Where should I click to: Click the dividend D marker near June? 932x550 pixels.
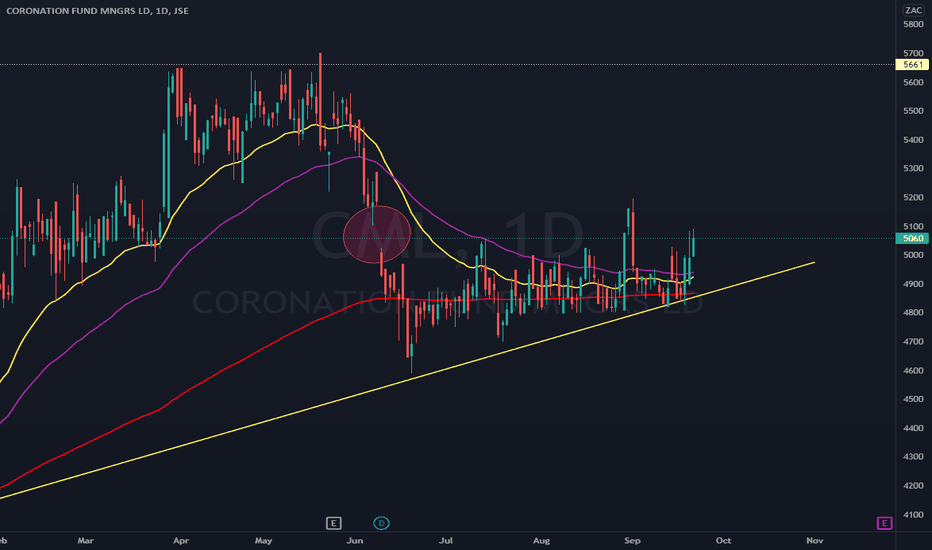[x=381, y=523]
